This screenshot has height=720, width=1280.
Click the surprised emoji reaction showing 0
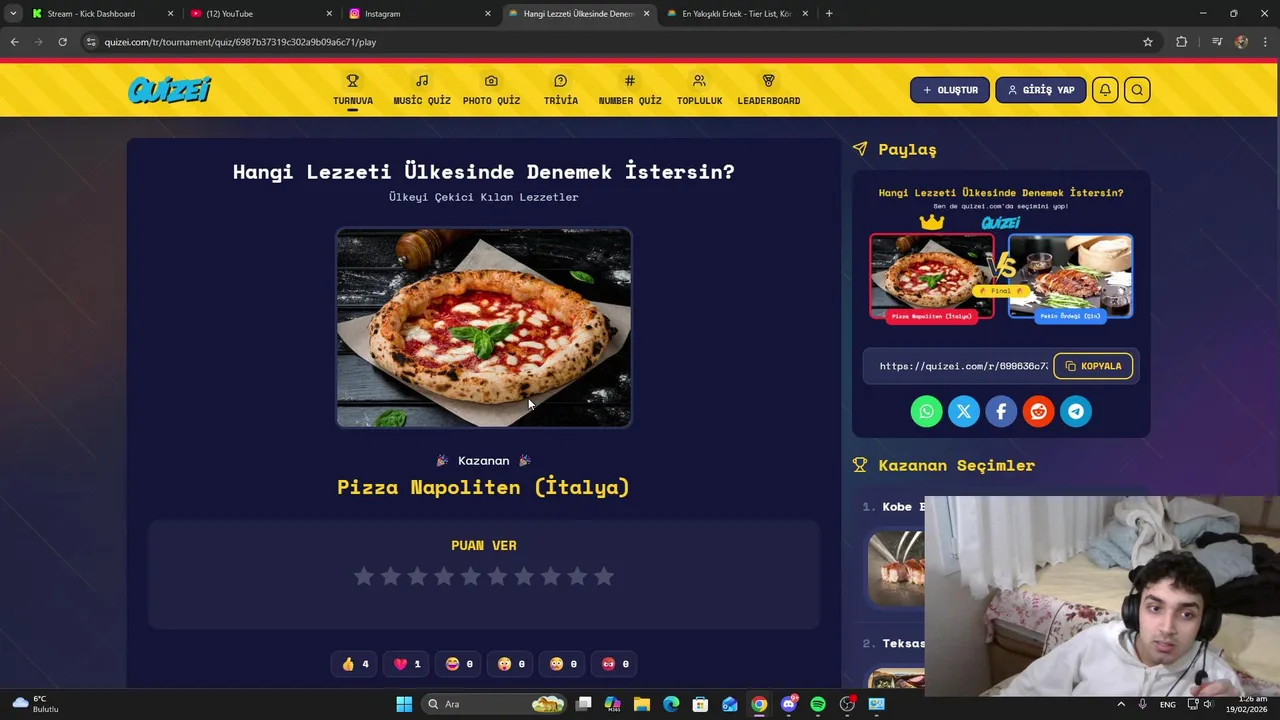click(510, 664)
